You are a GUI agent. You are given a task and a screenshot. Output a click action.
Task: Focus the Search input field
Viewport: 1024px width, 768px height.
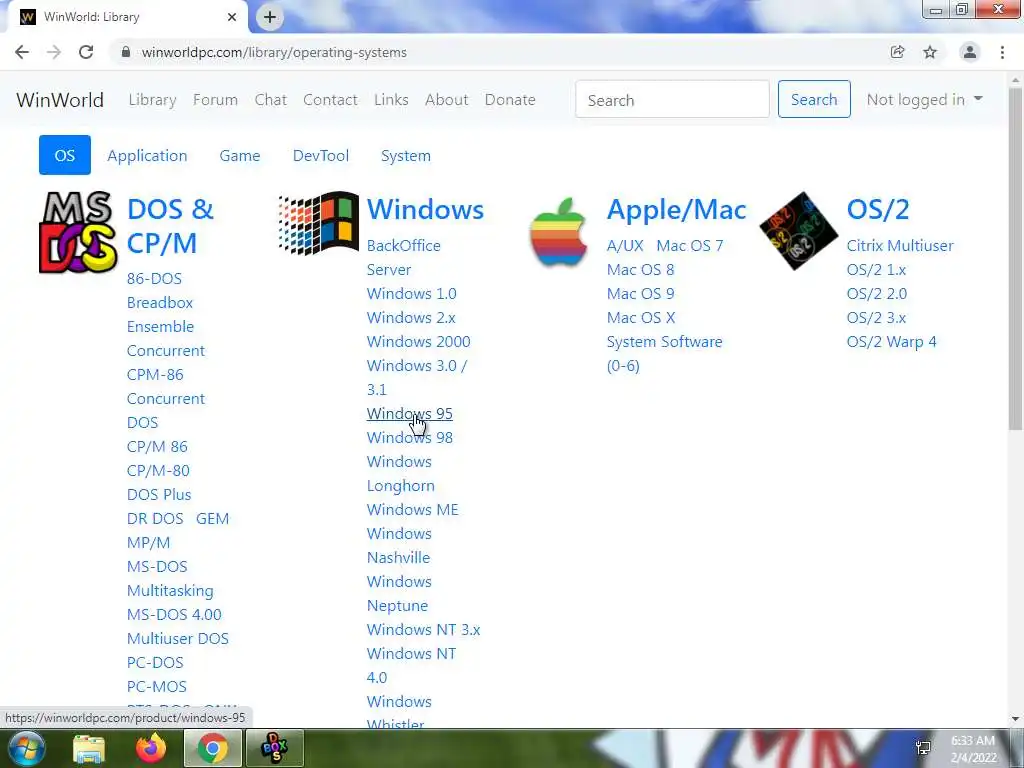pos(672,99)
